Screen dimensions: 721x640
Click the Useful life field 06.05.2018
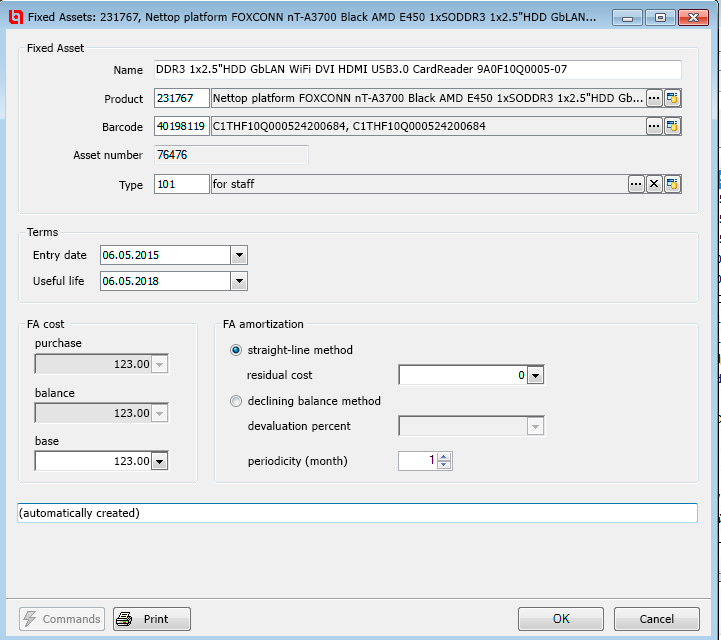click(166, 281)
